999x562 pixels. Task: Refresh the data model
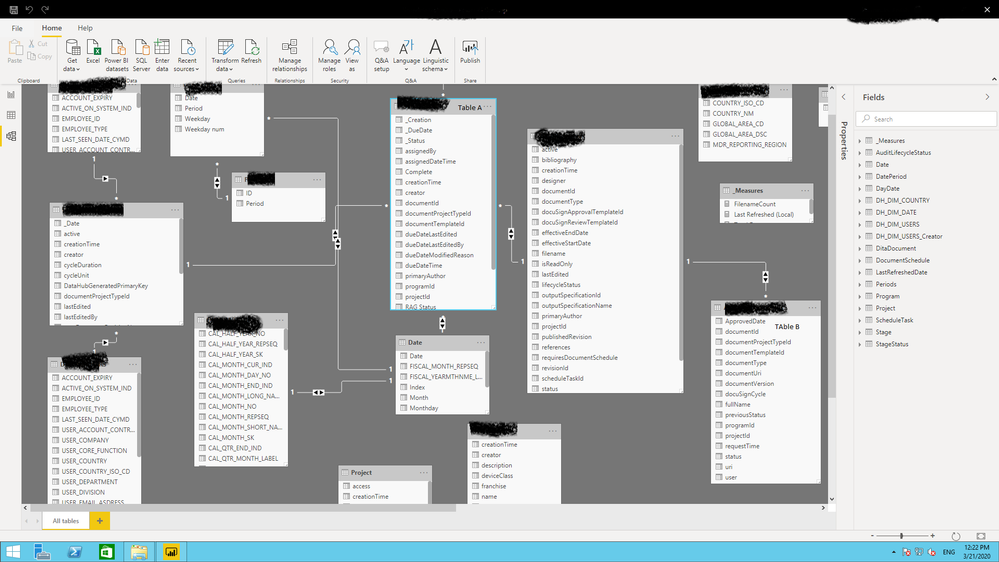(x=251, y=52)
